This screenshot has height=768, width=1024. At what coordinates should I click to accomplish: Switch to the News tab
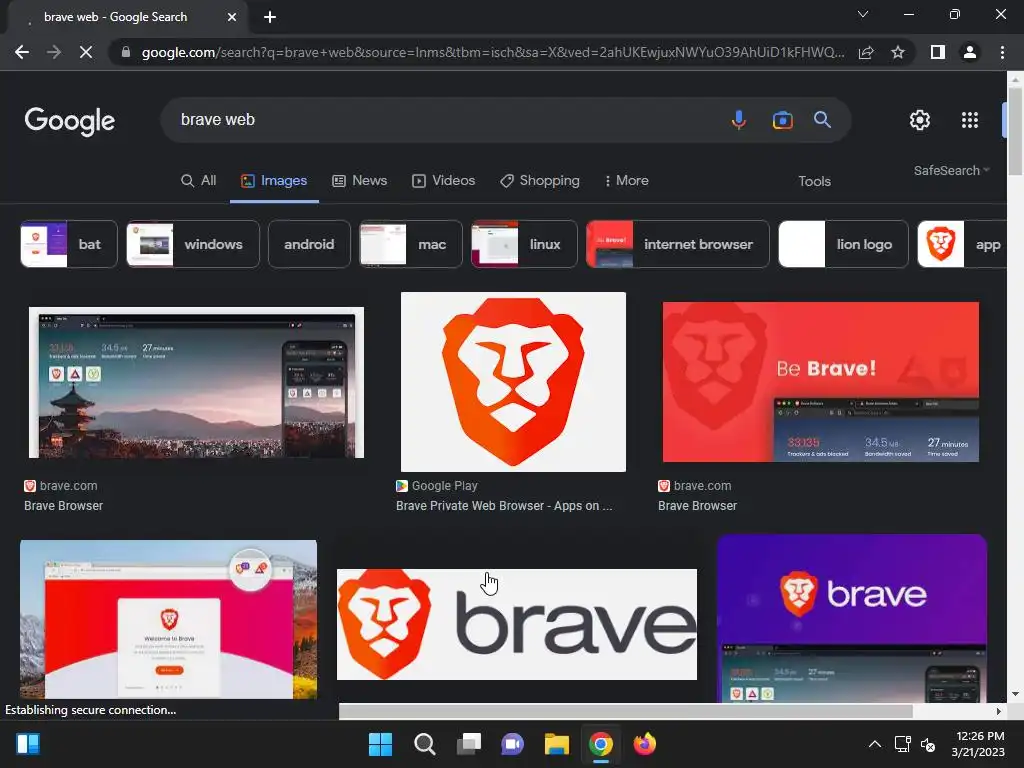pos(360,180)
